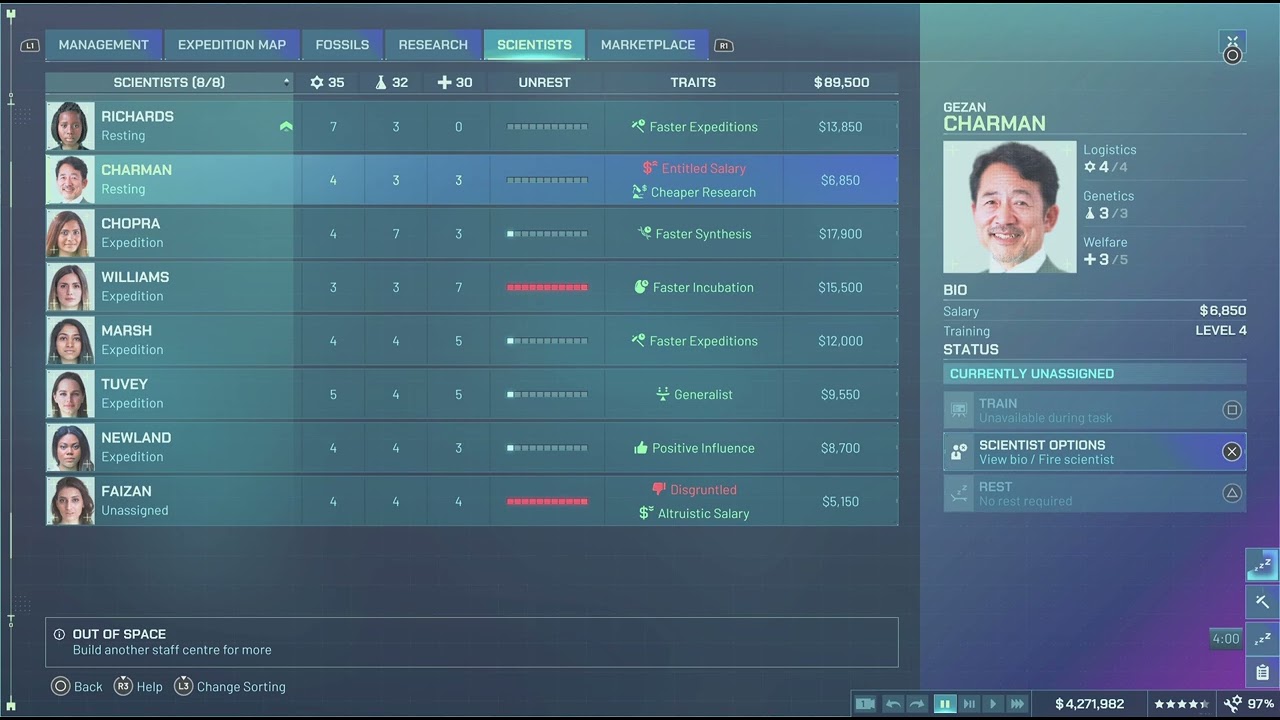The image size is (1280, 720).
Task: Open the Fossils tab
Action: [342, 45]
